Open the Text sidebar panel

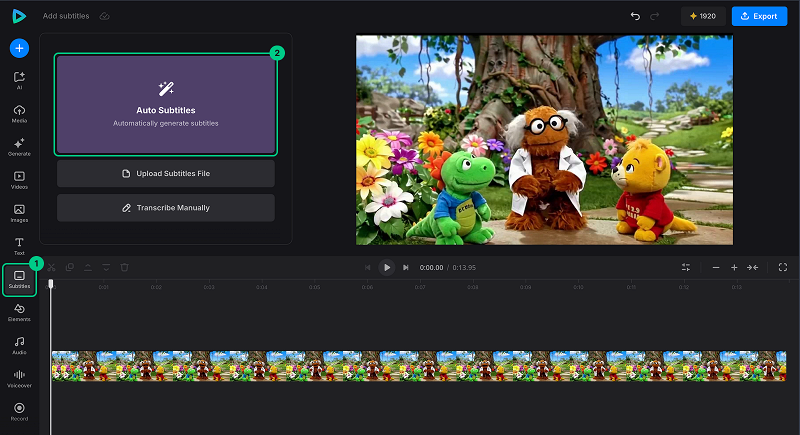coord(19,246)
